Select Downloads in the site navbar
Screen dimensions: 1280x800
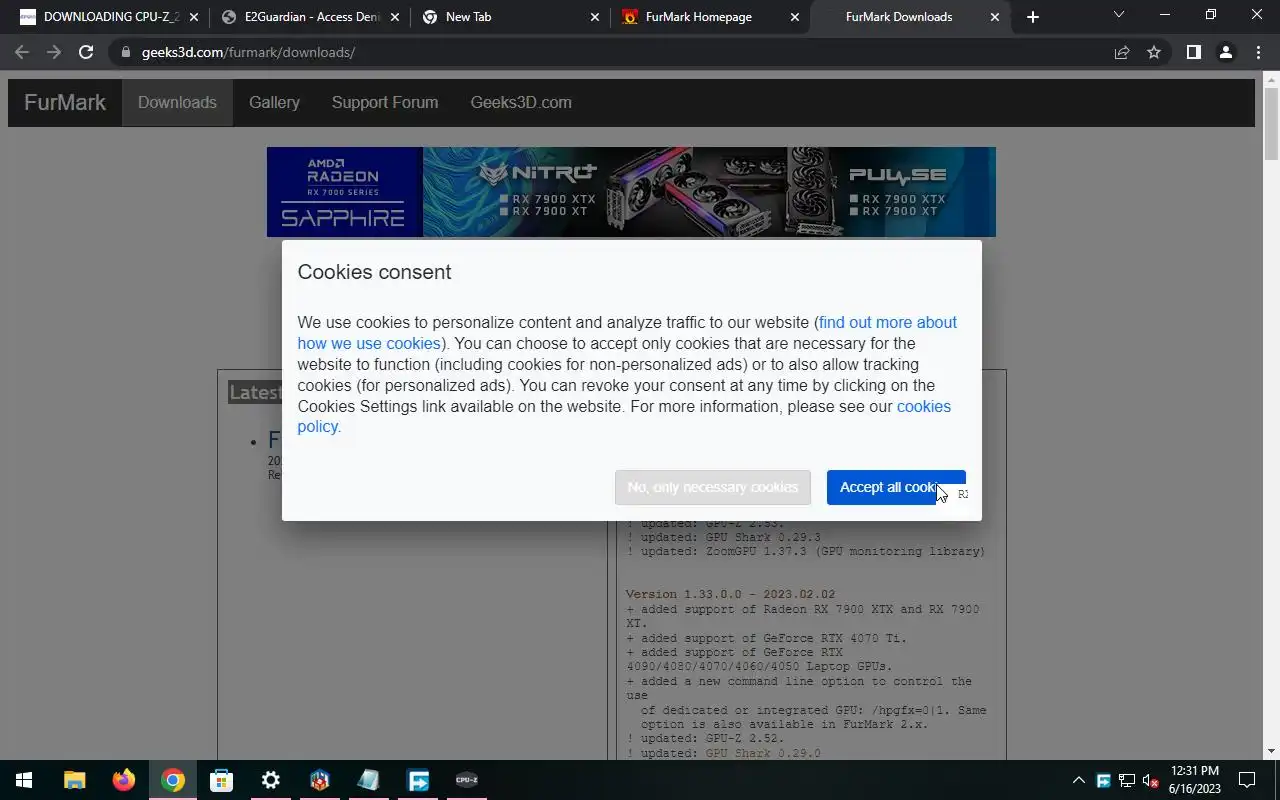tap(177, 102)
